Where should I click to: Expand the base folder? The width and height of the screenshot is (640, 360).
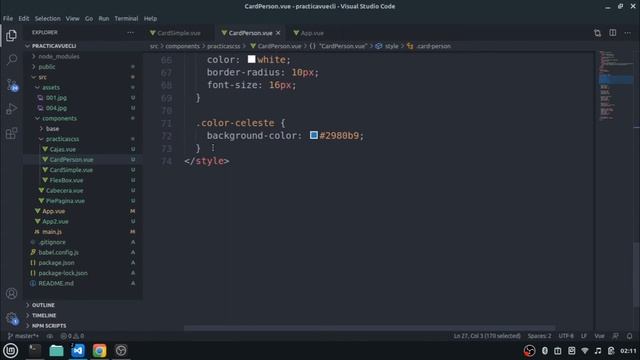tap(52, 129)
